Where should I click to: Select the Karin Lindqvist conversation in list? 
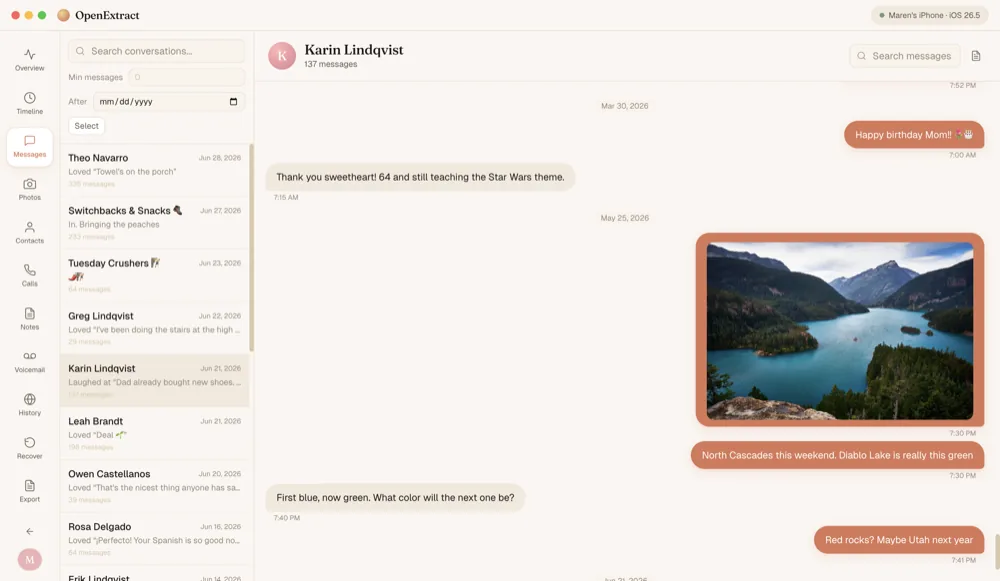point(154,381)
